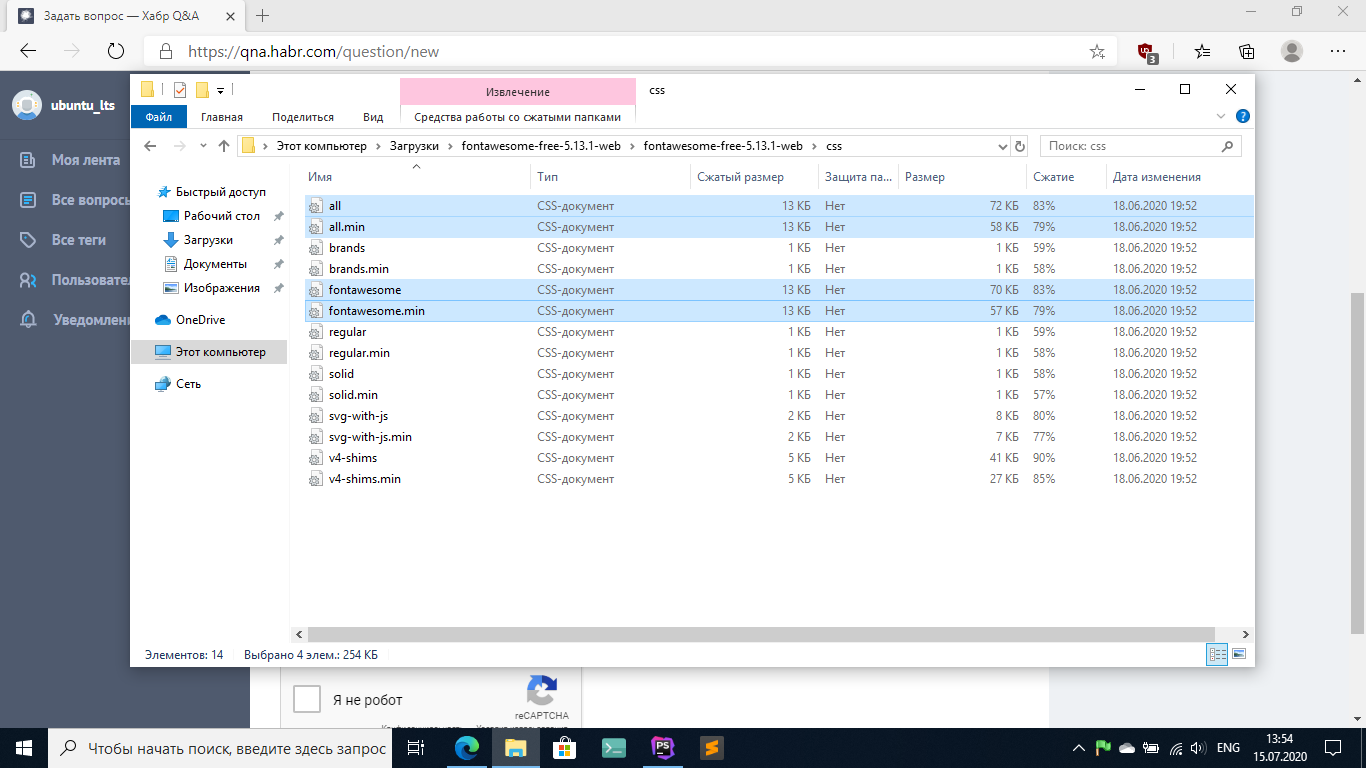Switch to details view layout icon

pyautogui.click(x=1217, y=654)
